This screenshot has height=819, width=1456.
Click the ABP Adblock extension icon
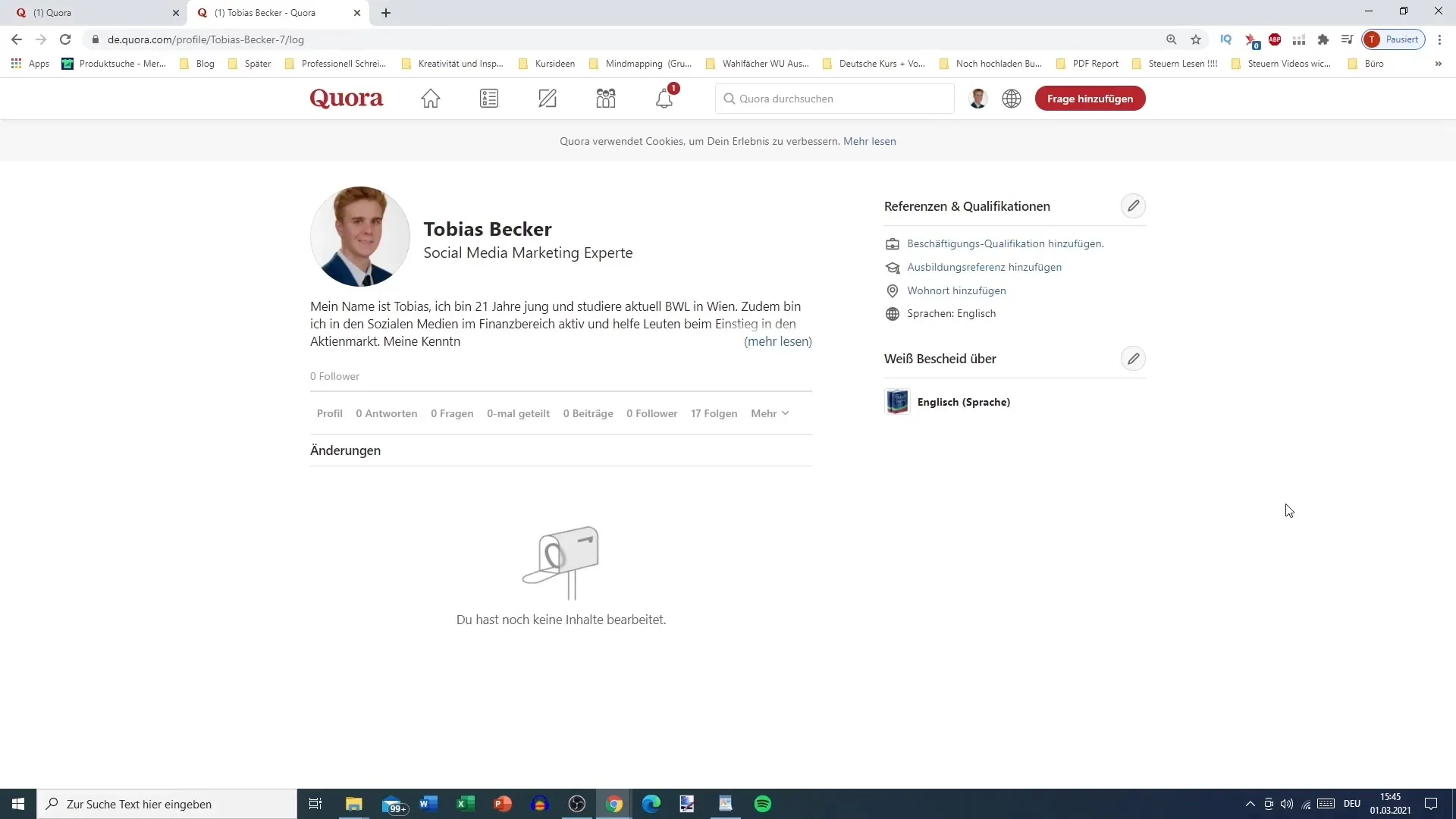[x=1275, y=39]
